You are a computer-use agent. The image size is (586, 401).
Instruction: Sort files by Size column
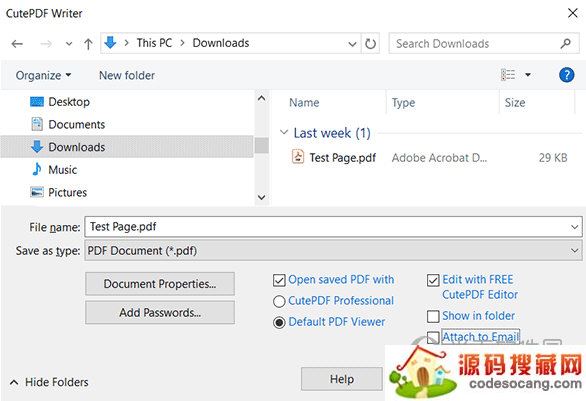(x=515, y=103)
